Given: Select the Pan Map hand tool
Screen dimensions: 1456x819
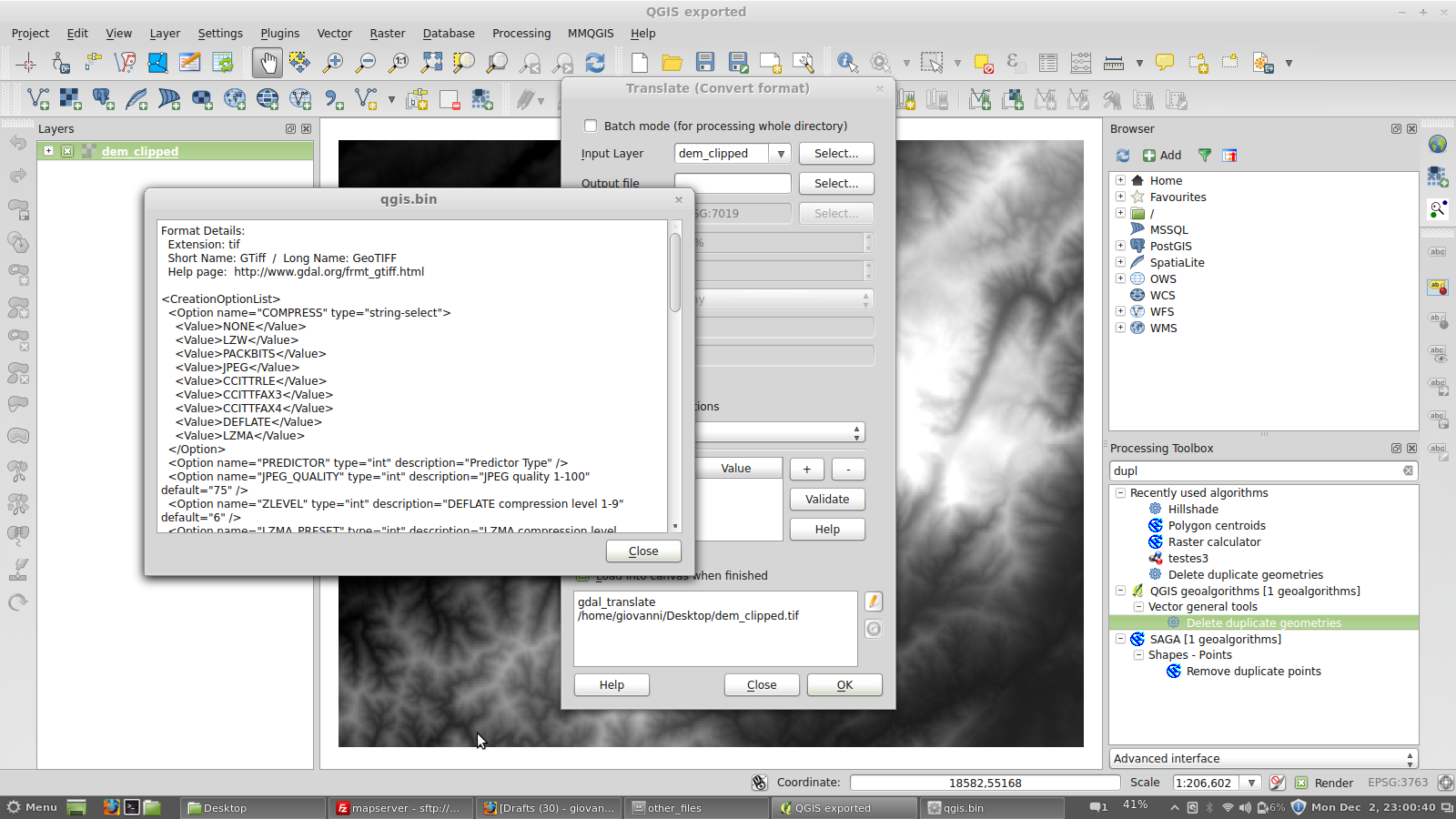Looking at the screenshot, I should click(x=267, y=63).
